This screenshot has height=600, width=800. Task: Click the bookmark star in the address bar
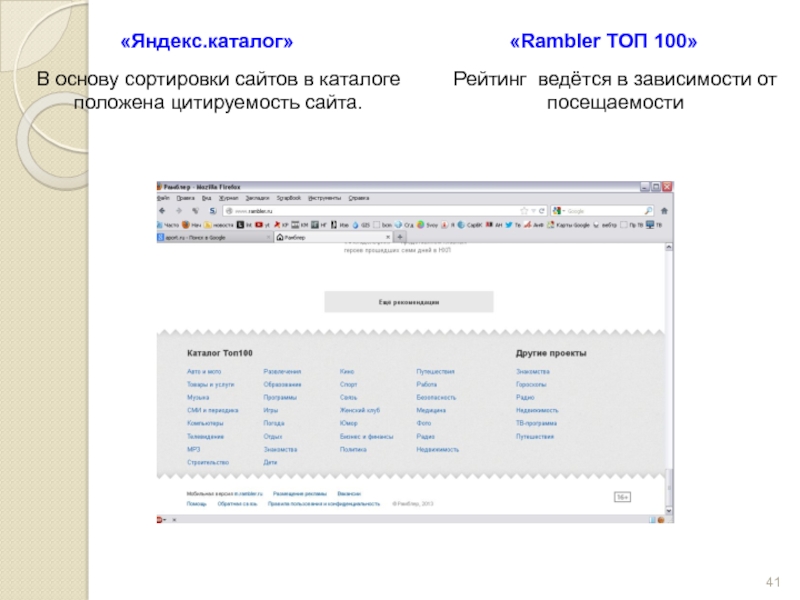click(x=523, y=211)
